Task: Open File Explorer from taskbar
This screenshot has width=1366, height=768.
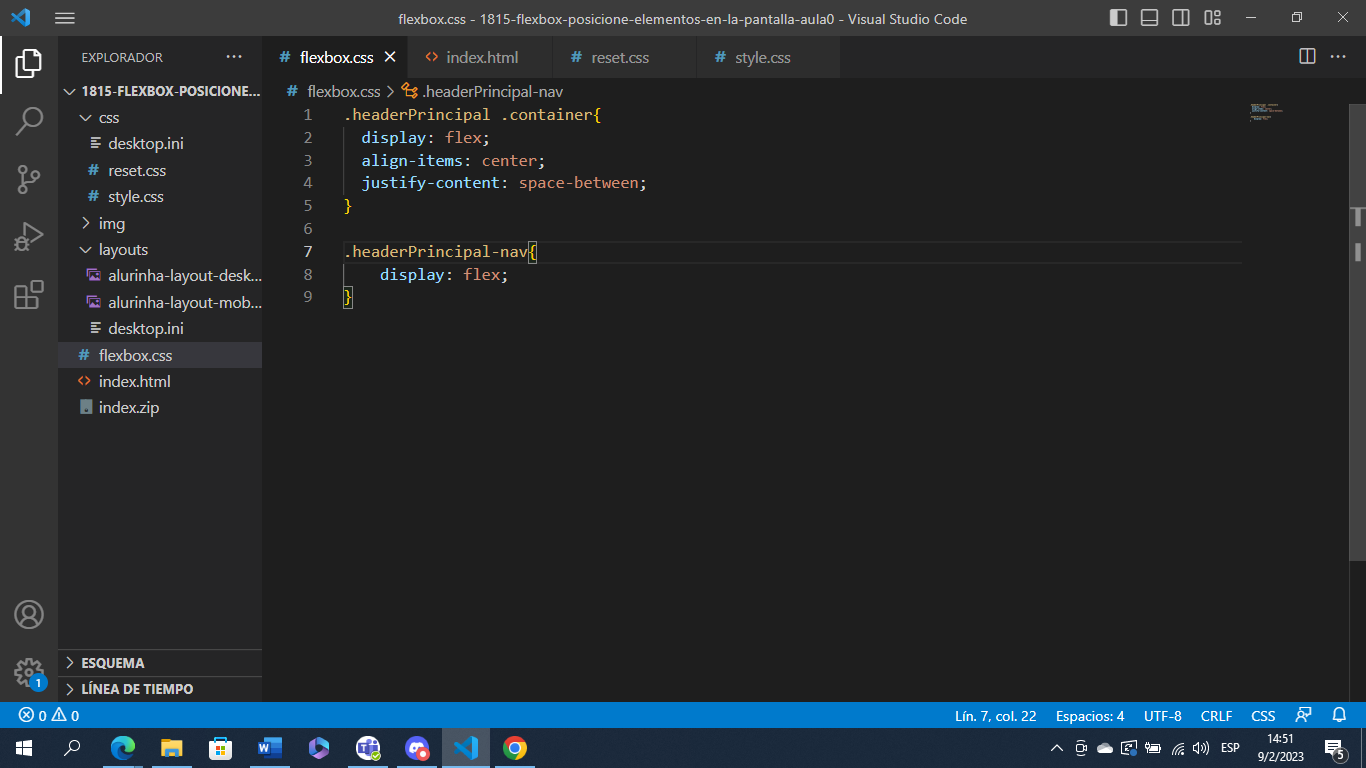Action: point(172,748)
